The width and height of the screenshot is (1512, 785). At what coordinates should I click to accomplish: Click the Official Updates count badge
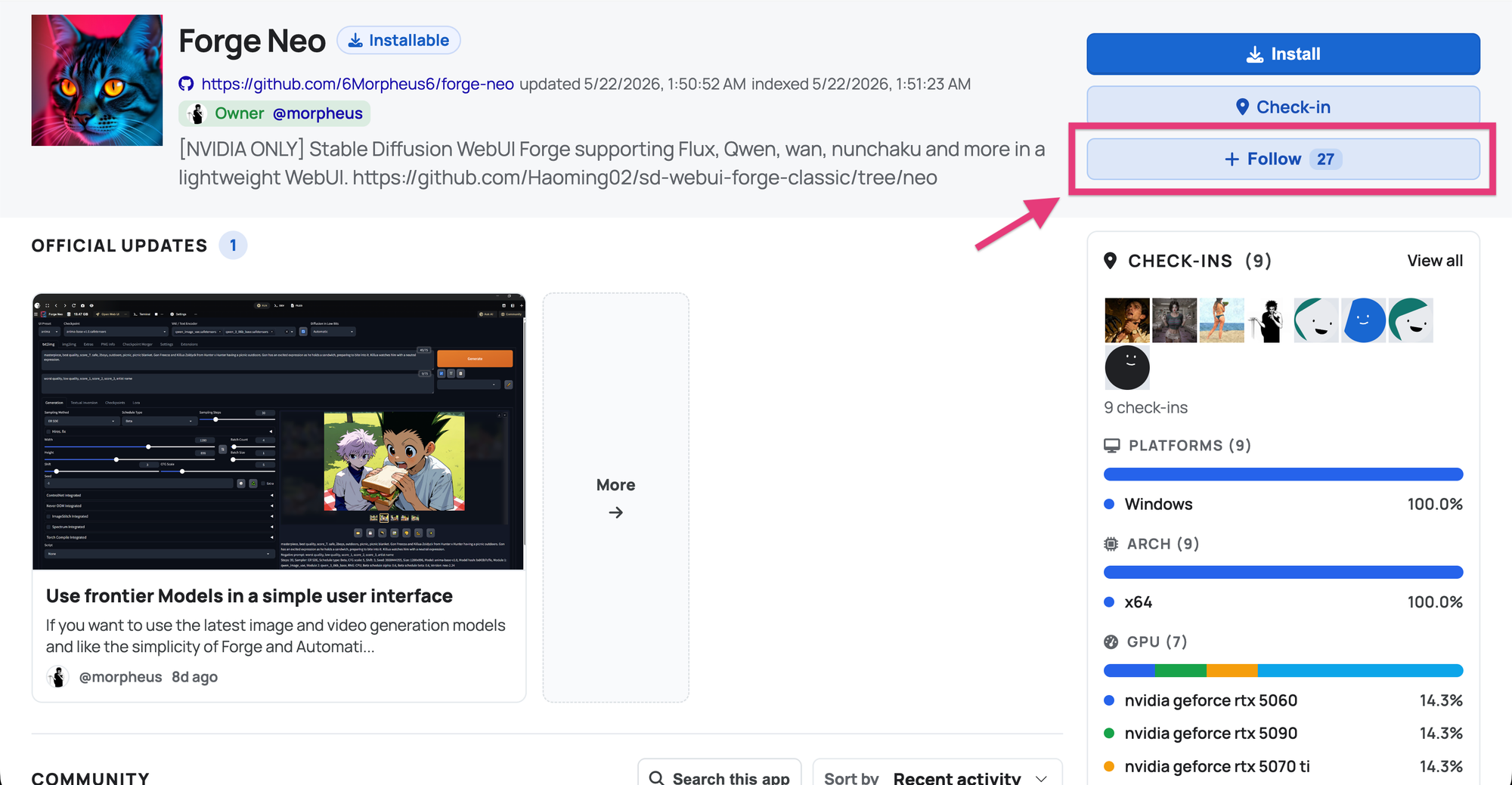[233, 246]
